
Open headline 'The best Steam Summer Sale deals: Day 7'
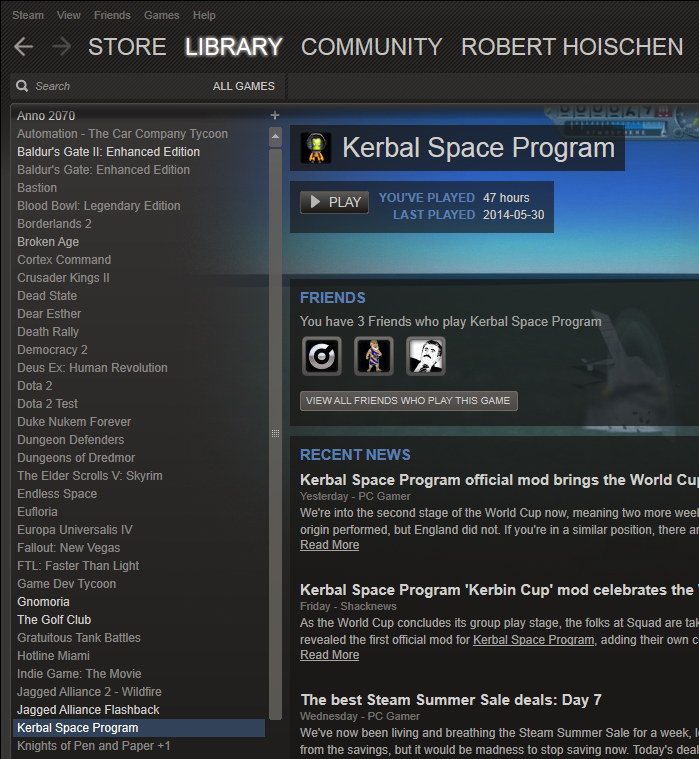(x=451, y=700)
